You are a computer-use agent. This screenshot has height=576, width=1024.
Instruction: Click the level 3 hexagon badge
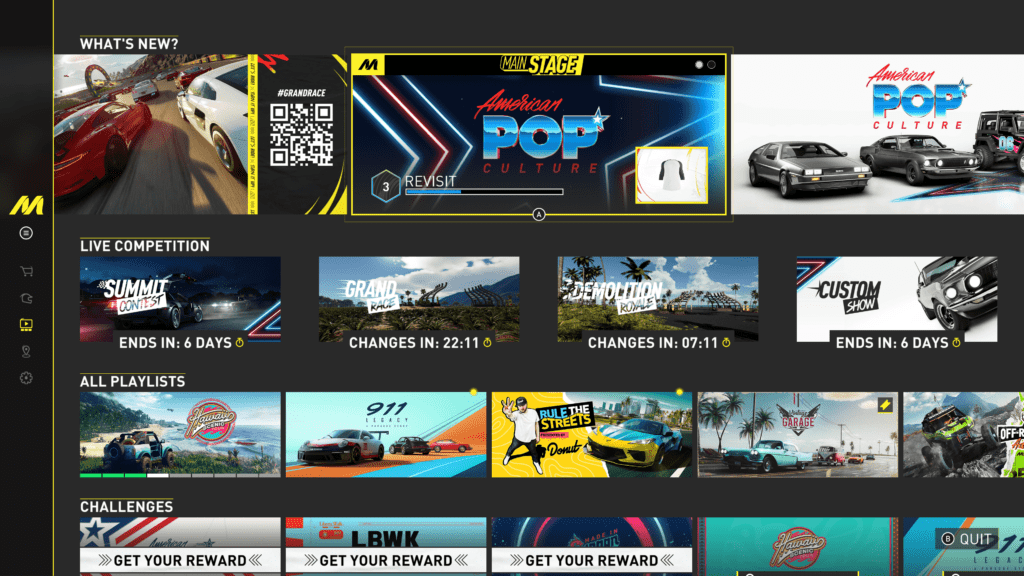coord(385,187)
